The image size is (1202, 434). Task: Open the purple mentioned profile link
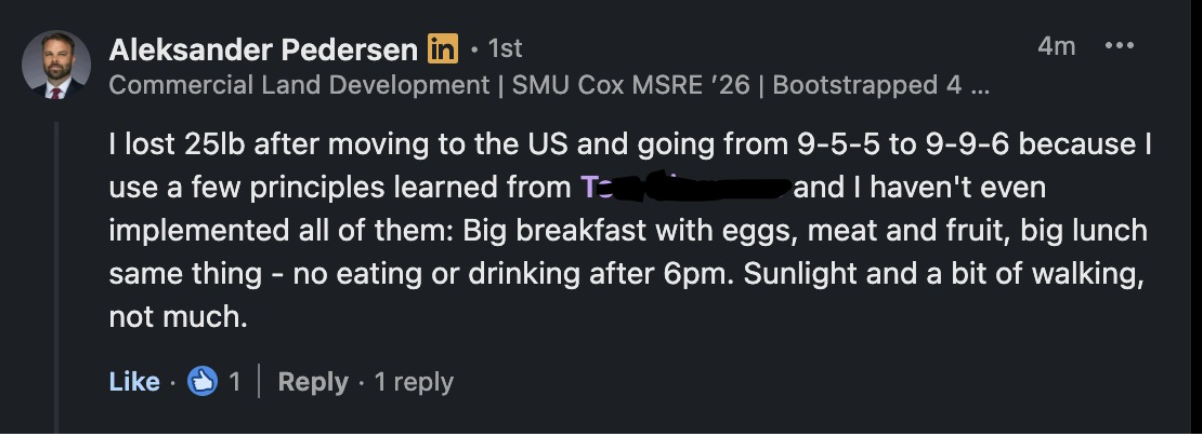[595, 188]
